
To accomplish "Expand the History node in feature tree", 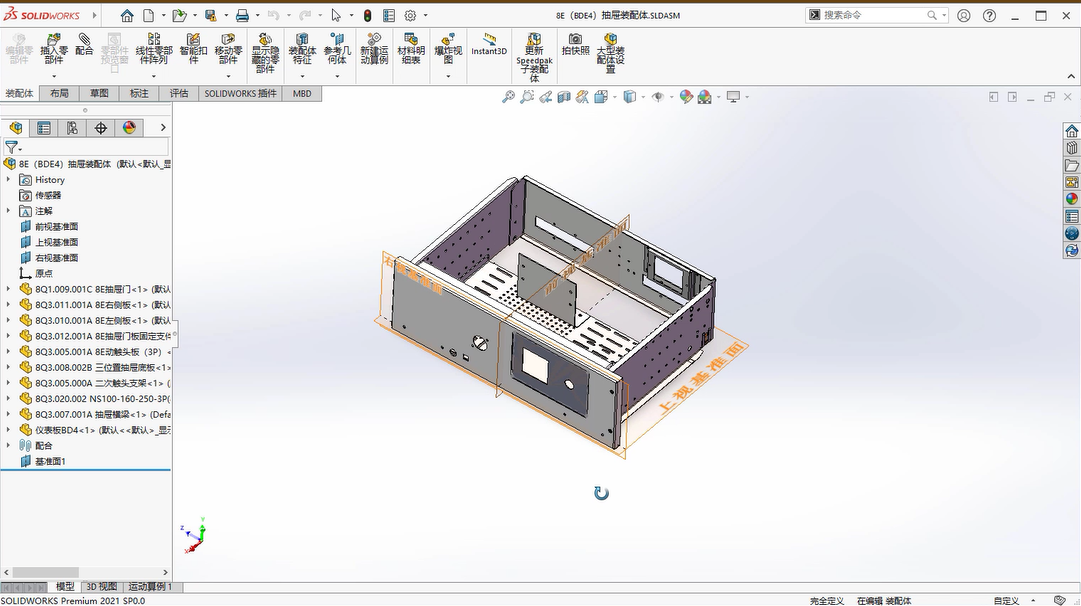I will pos(9,180).
